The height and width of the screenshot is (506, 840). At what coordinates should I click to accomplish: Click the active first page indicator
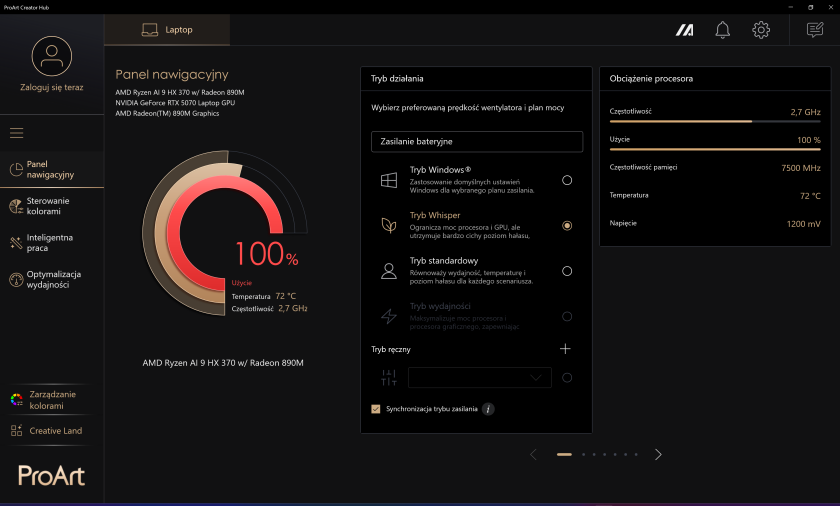point(564,455)
